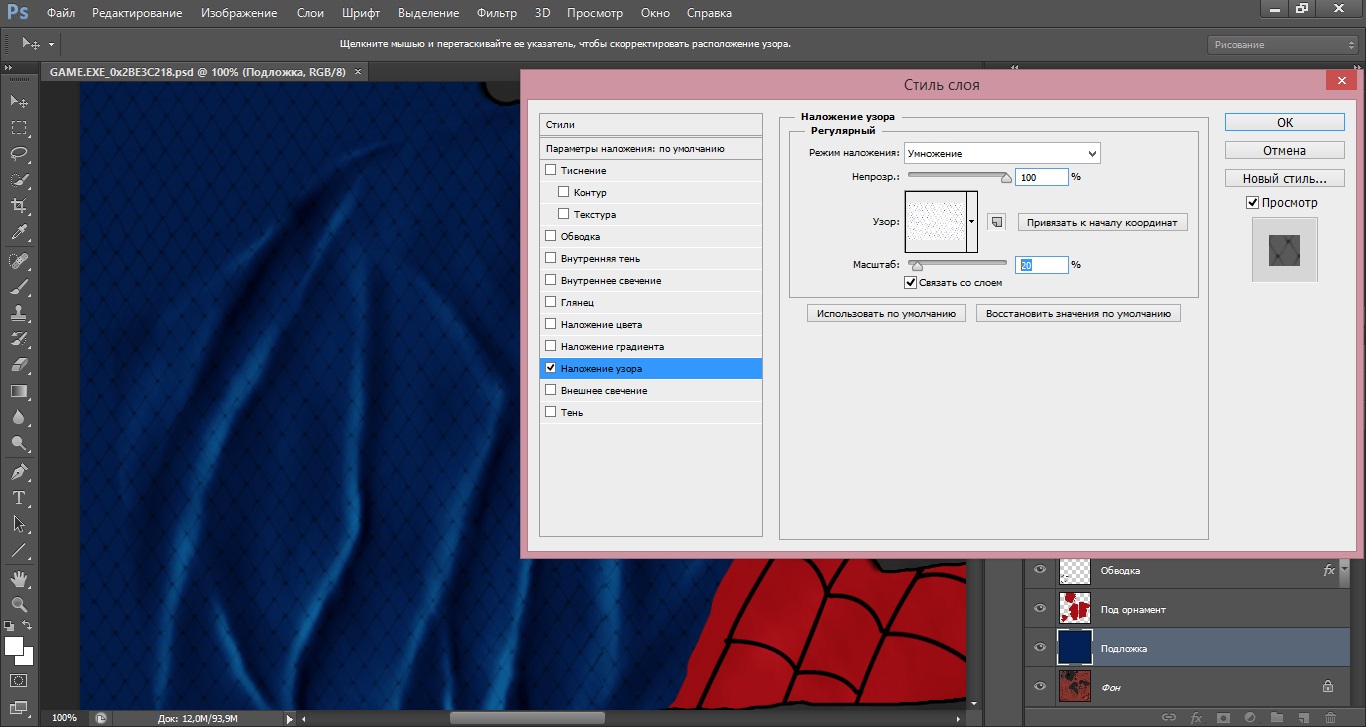1366x727 pixels.
Task: Open the Move tool preset picker arrow
Action: 51,44
